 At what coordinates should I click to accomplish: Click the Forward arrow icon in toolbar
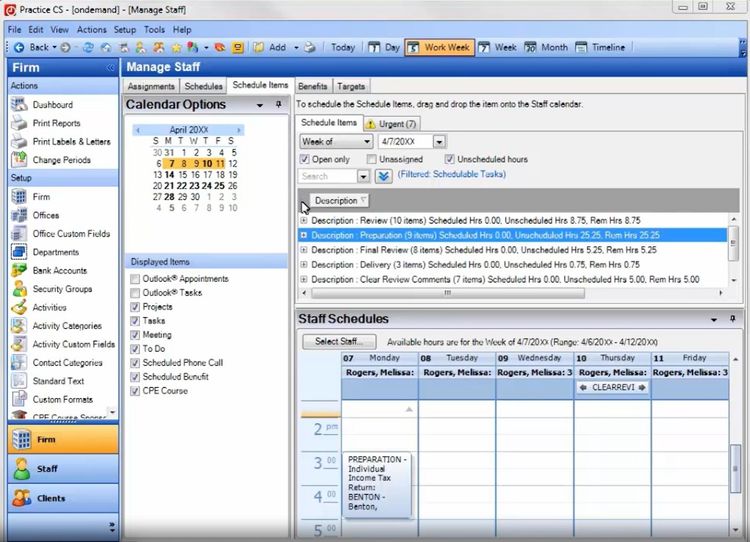66,47
